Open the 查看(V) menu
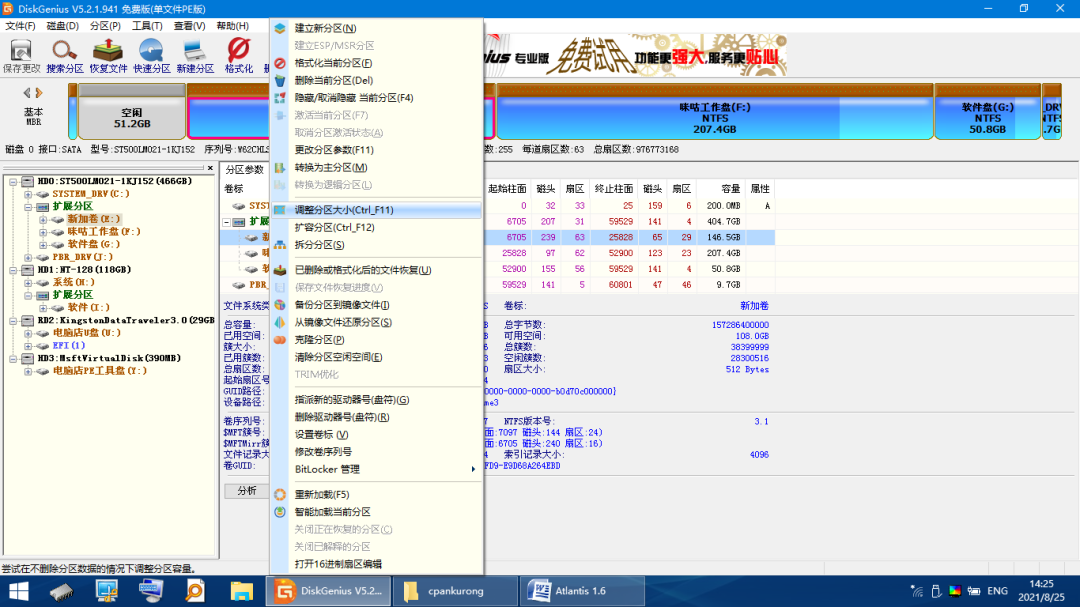Viewport: 1080px width, 607px height. click(189, 25)
